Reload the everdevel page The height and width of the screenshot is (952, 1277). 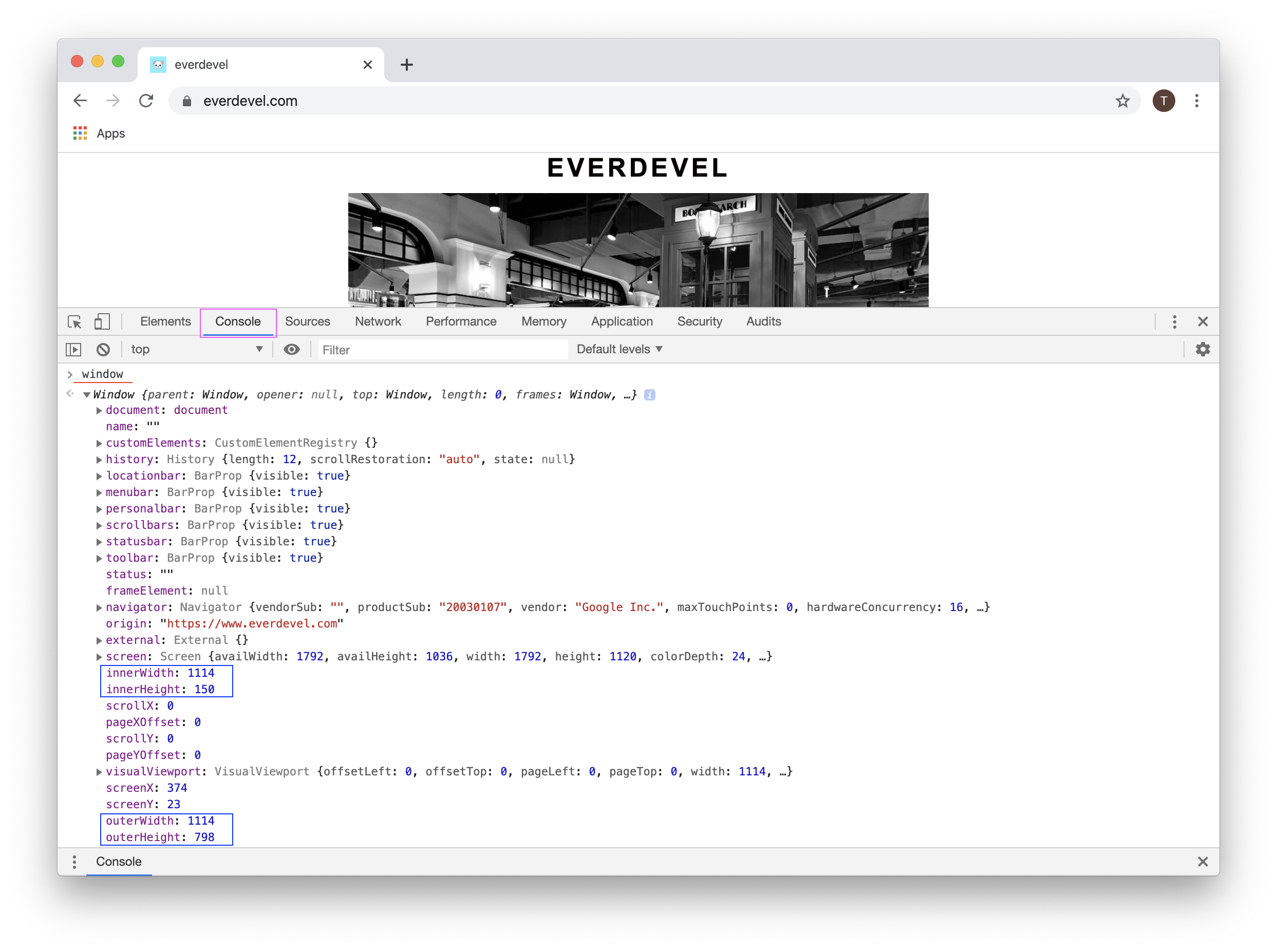click(146, 101)
